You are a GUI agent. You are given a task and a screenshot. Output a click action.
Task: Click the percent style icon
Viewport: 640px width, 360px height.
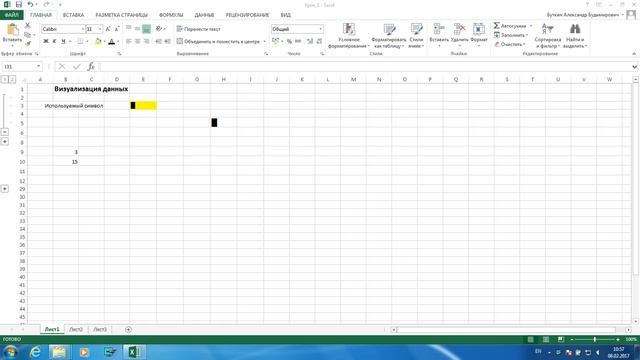(289, 41)
